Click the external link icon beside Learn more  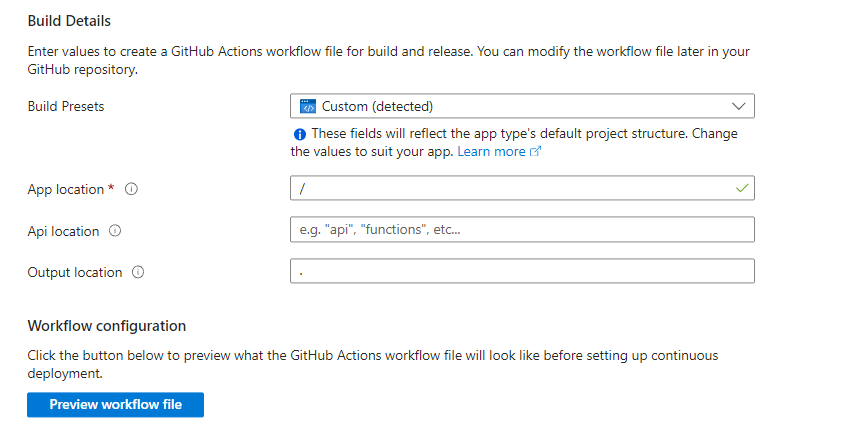[535, 152]
